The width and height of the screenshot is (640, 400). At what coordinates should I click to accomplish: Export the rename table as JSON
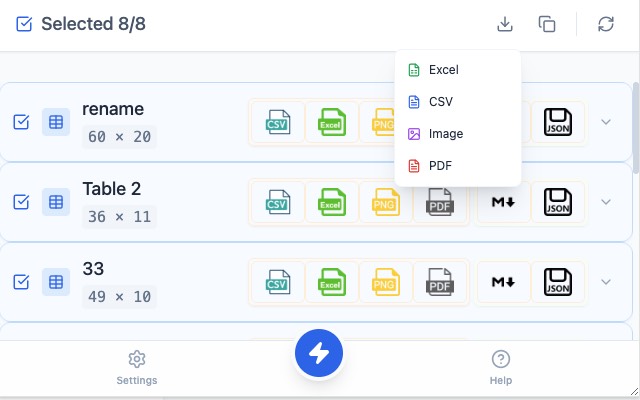point(557,122)
